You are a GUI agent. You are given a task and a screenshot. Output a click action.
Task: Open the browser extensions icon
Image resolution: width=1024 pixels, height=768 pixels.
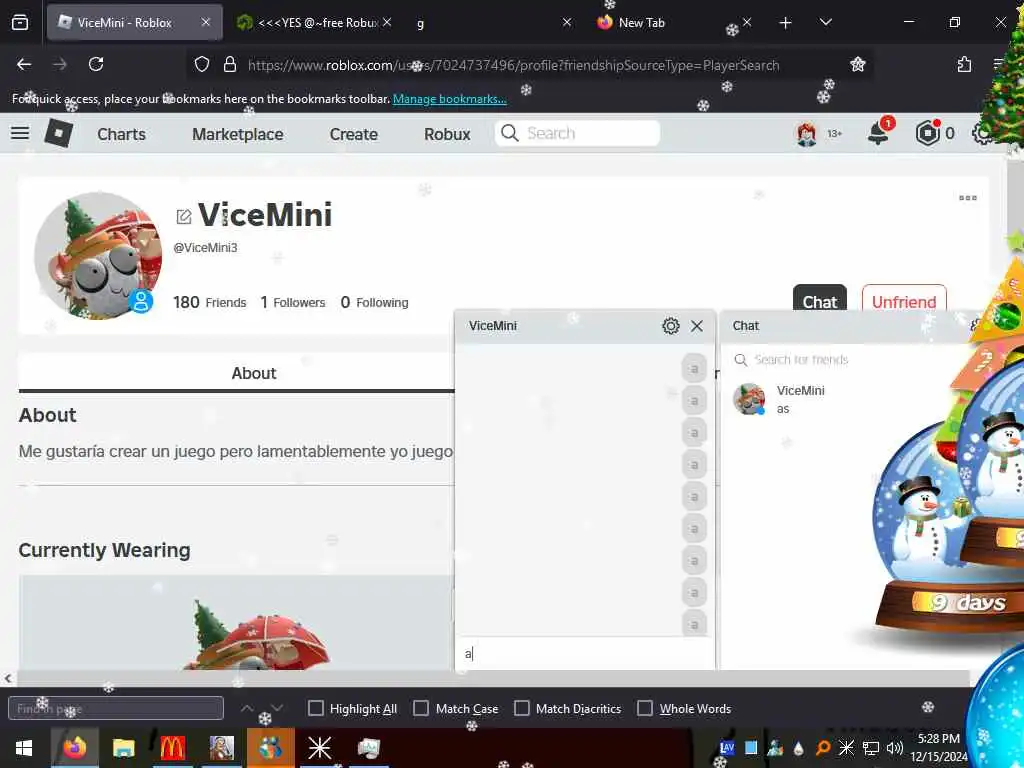coord(964,64)
